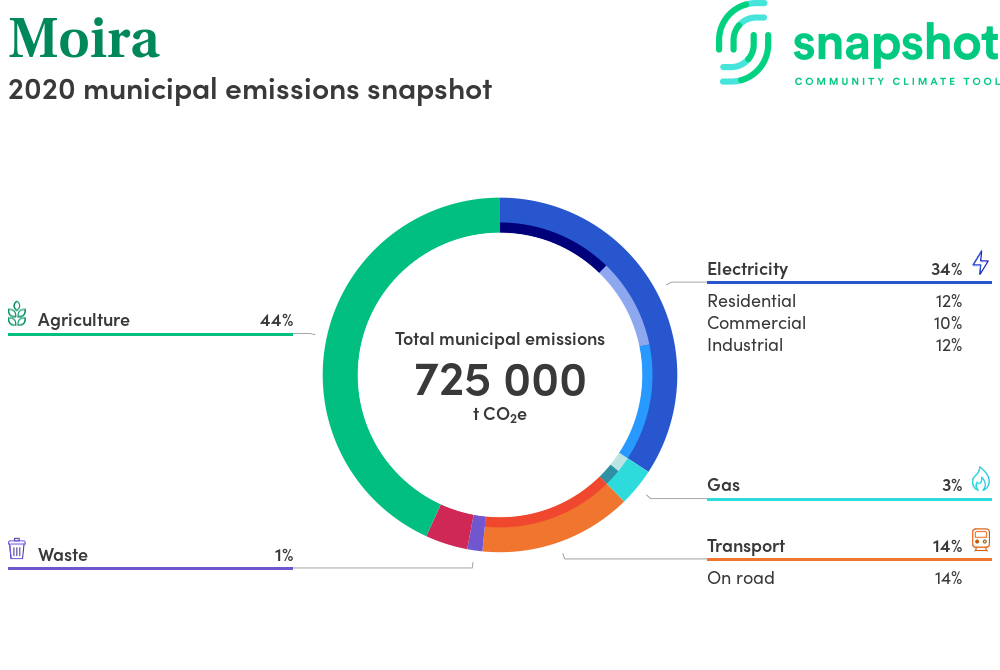1000x670 pixels.
Task: Click the snapshot wordmark text
Action: click(x=896, y=43)
